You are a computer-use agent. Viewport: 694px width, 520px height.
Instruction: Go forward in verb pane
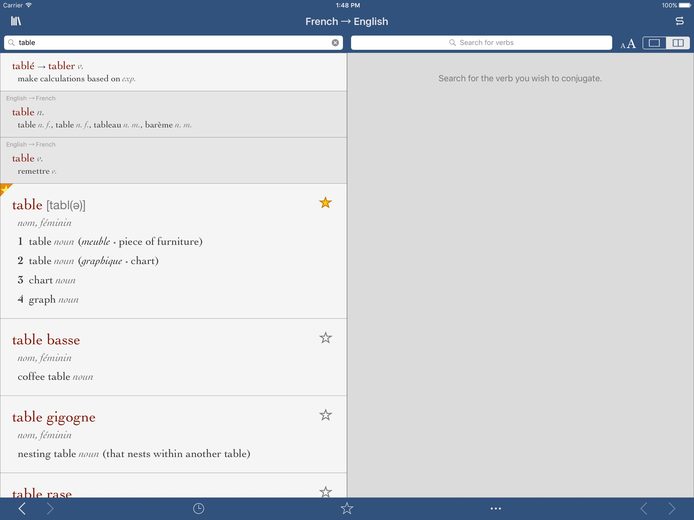[672, 509]
